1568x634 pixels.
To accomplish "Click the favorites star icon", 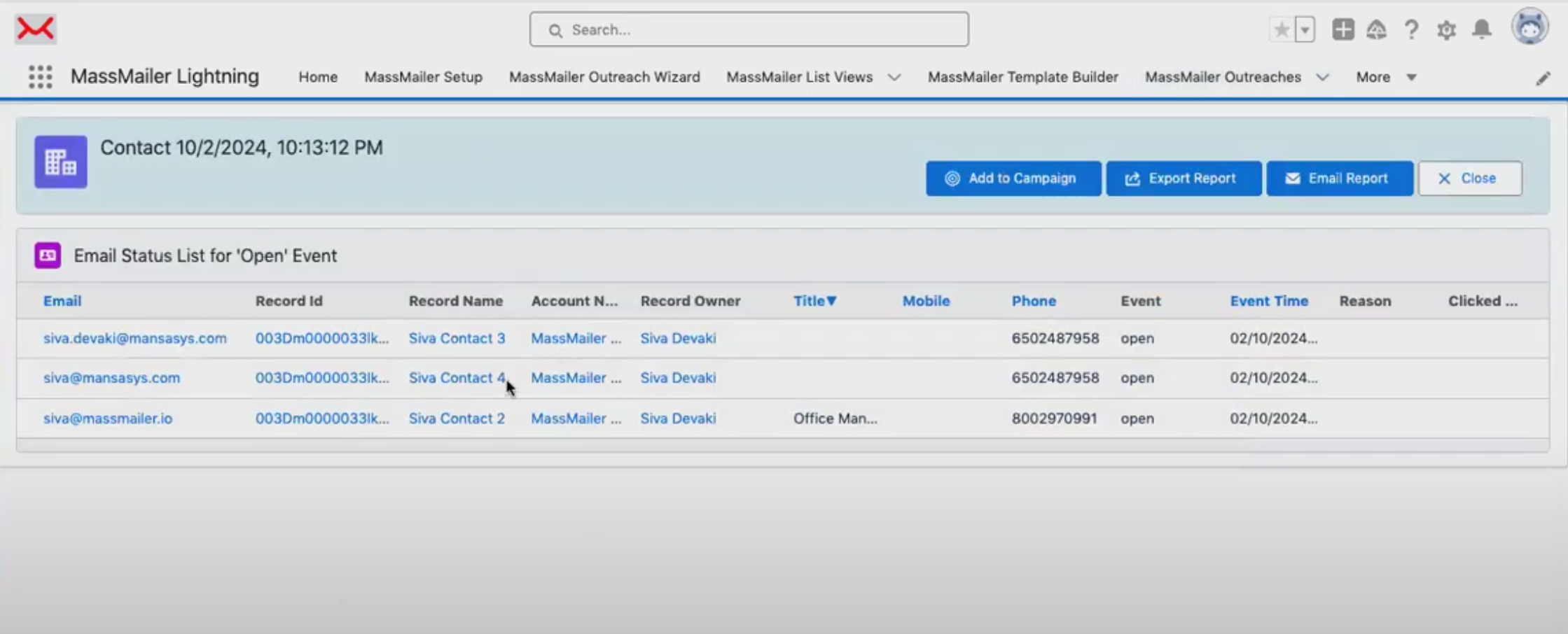I will [1282, 29].
